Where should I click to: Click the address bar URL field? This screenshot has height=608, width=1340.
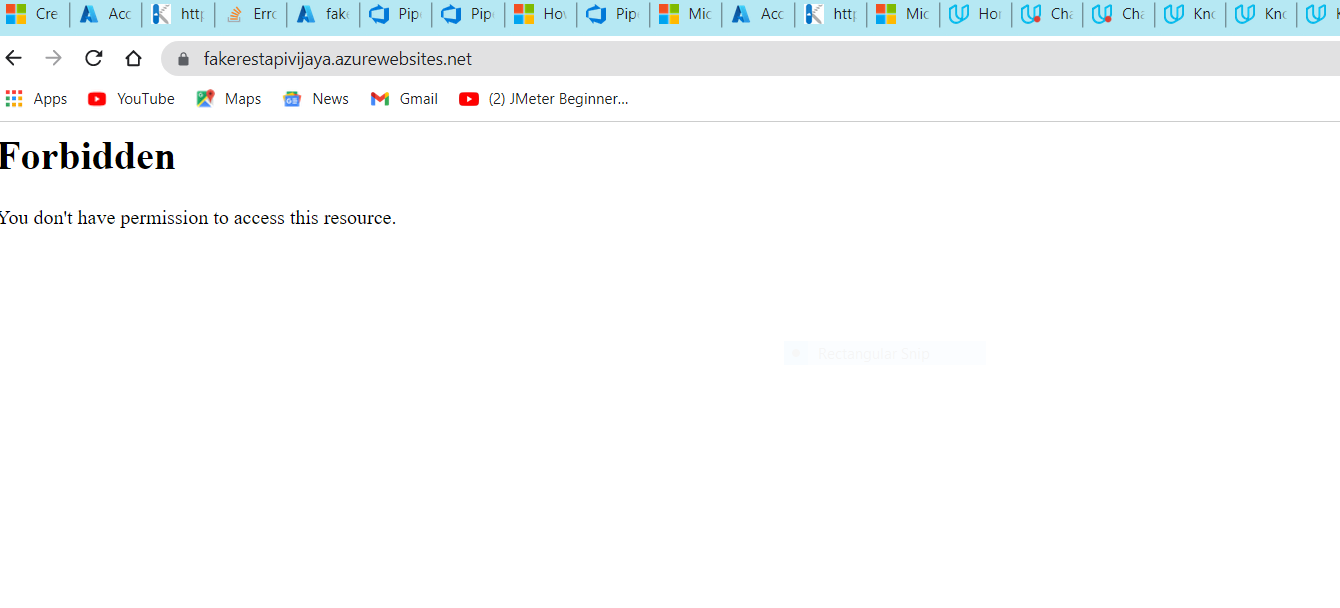[400, 58]
